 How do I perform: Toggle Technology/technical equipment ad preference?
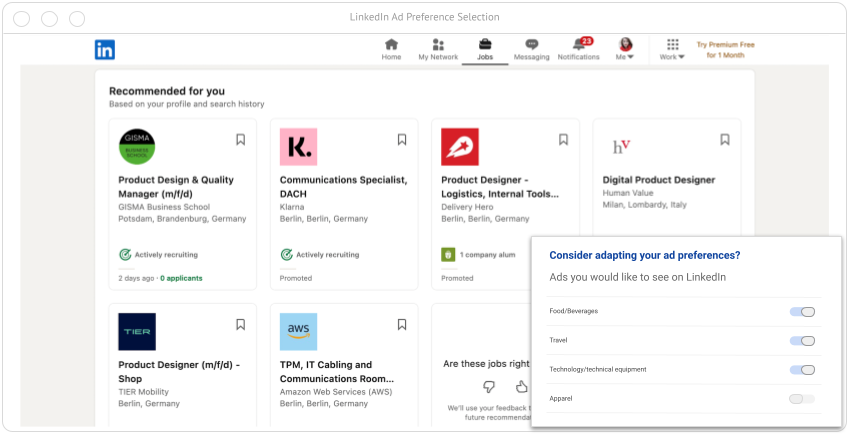[x=802, y=370]
